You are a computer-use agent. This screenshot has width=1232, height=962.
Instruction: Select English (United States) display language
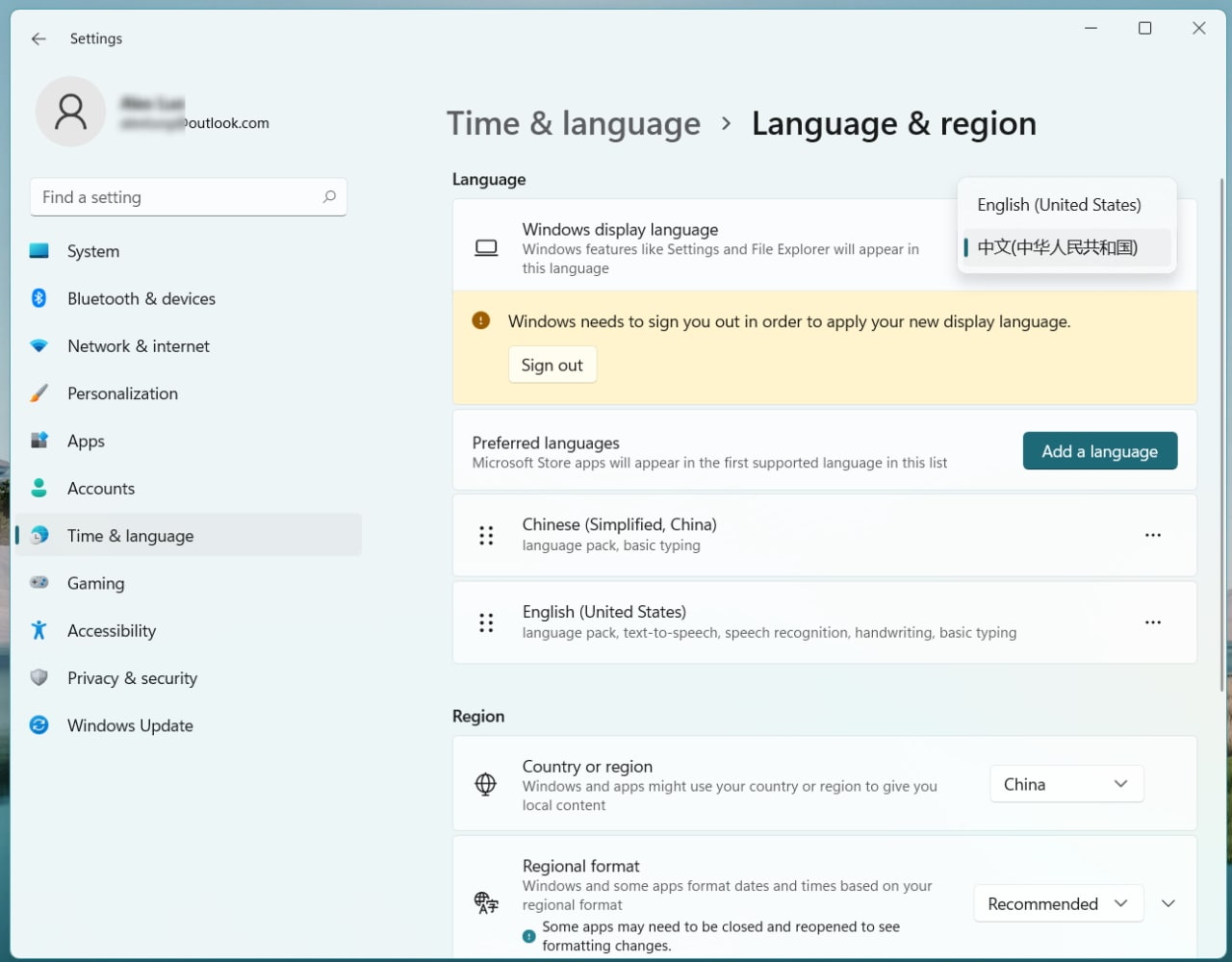coord(1059,205)
